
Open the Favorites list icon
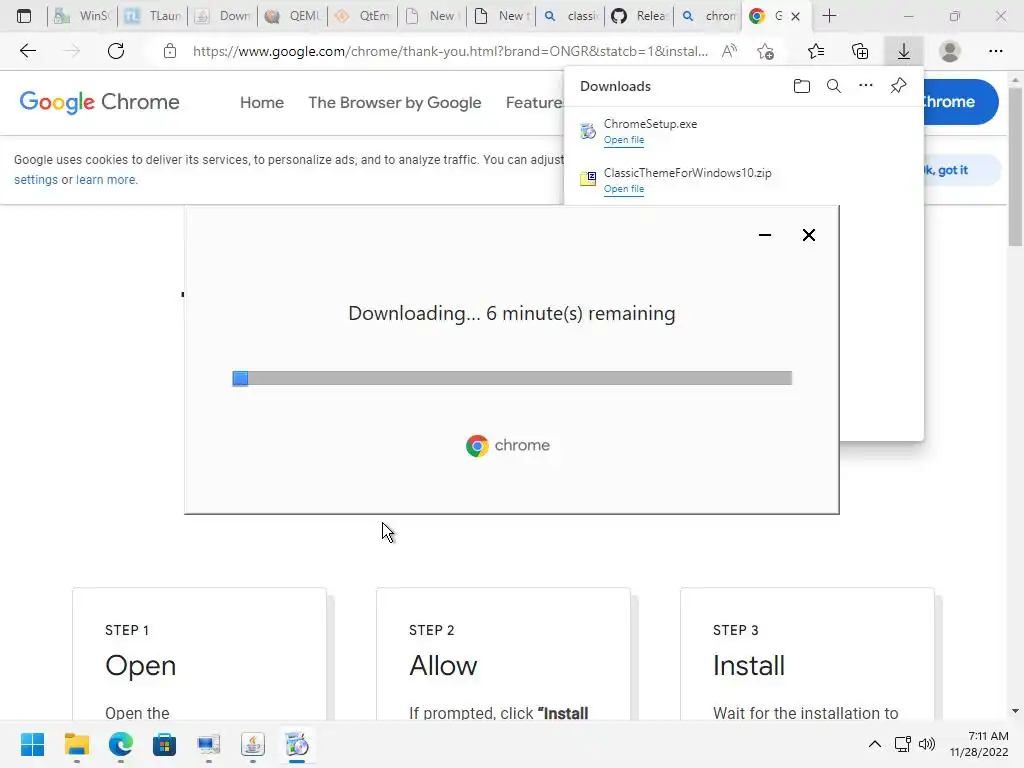tap(816, 51)
